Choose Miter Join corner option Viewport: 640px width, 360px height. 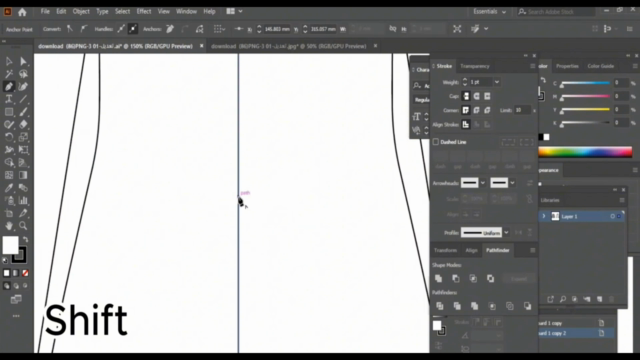point(466,110)
